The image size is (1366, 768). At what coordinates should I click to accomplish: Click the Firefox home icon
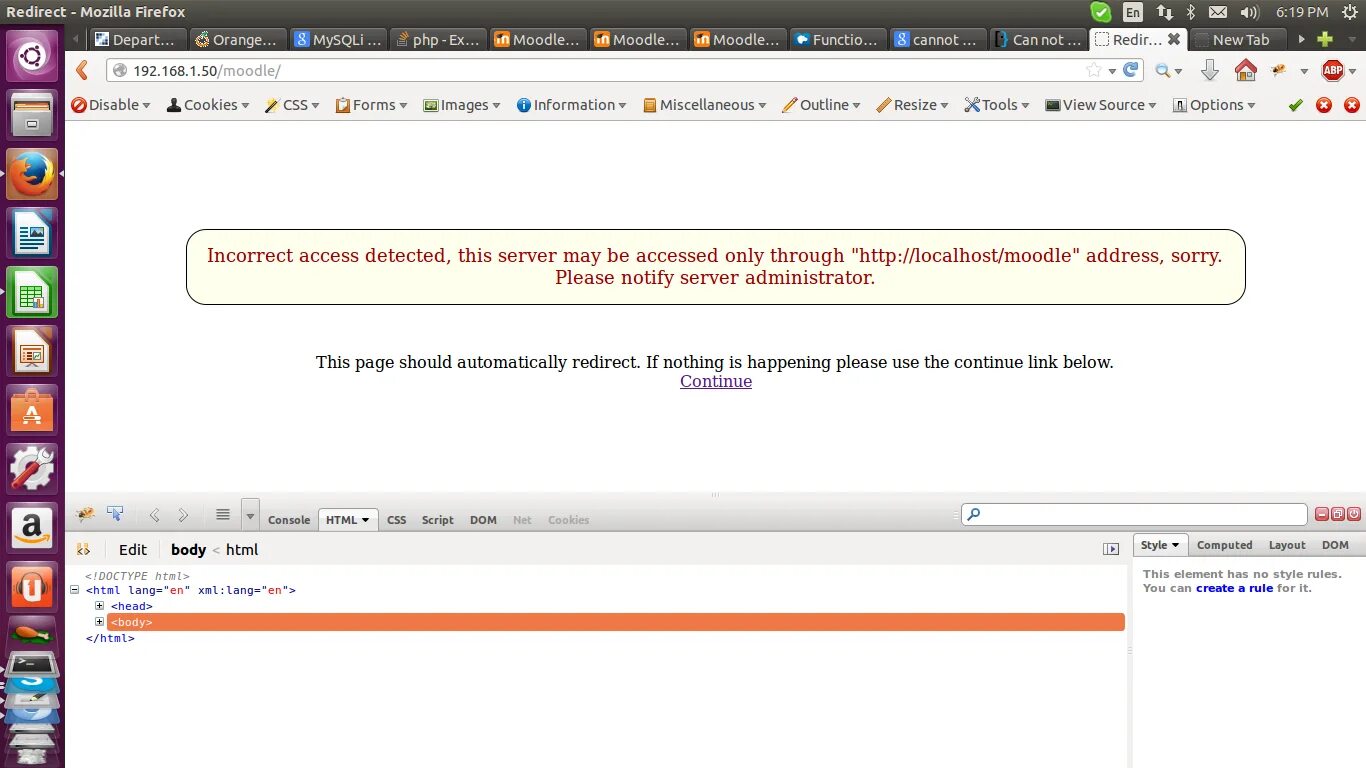1246,71
